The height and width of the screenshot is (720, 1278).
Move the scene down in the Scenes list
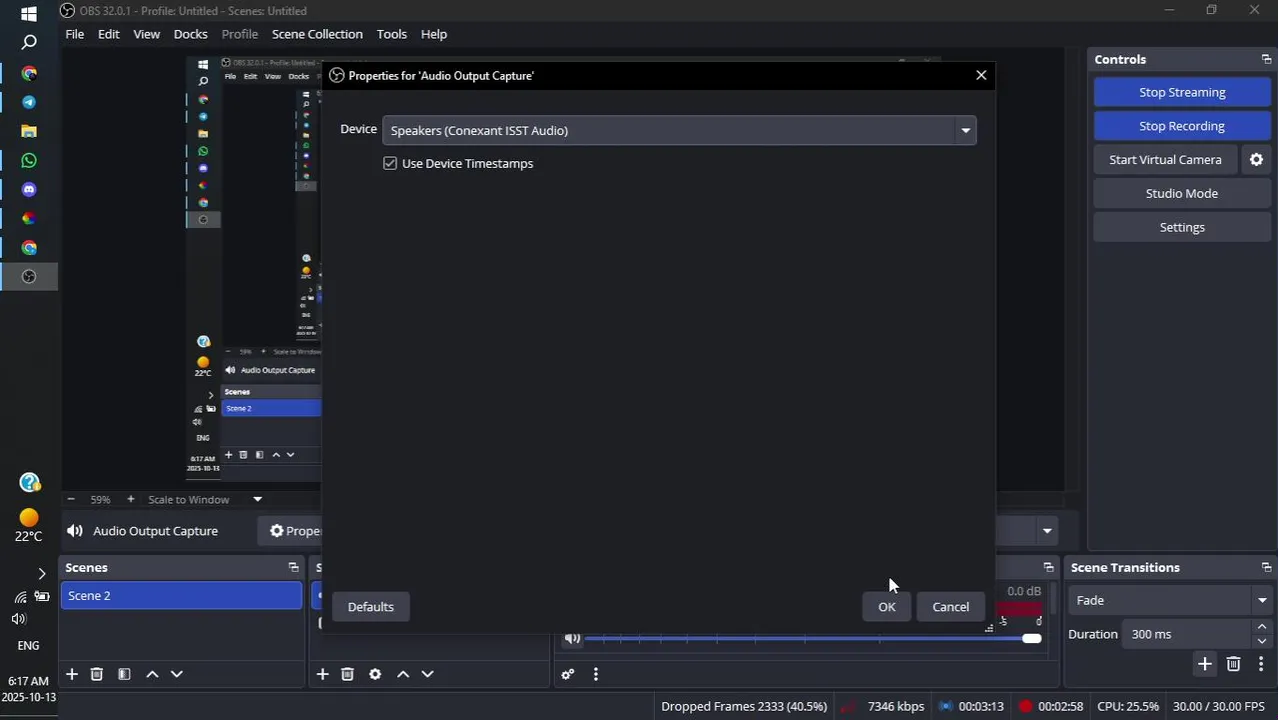coord(177,675)
